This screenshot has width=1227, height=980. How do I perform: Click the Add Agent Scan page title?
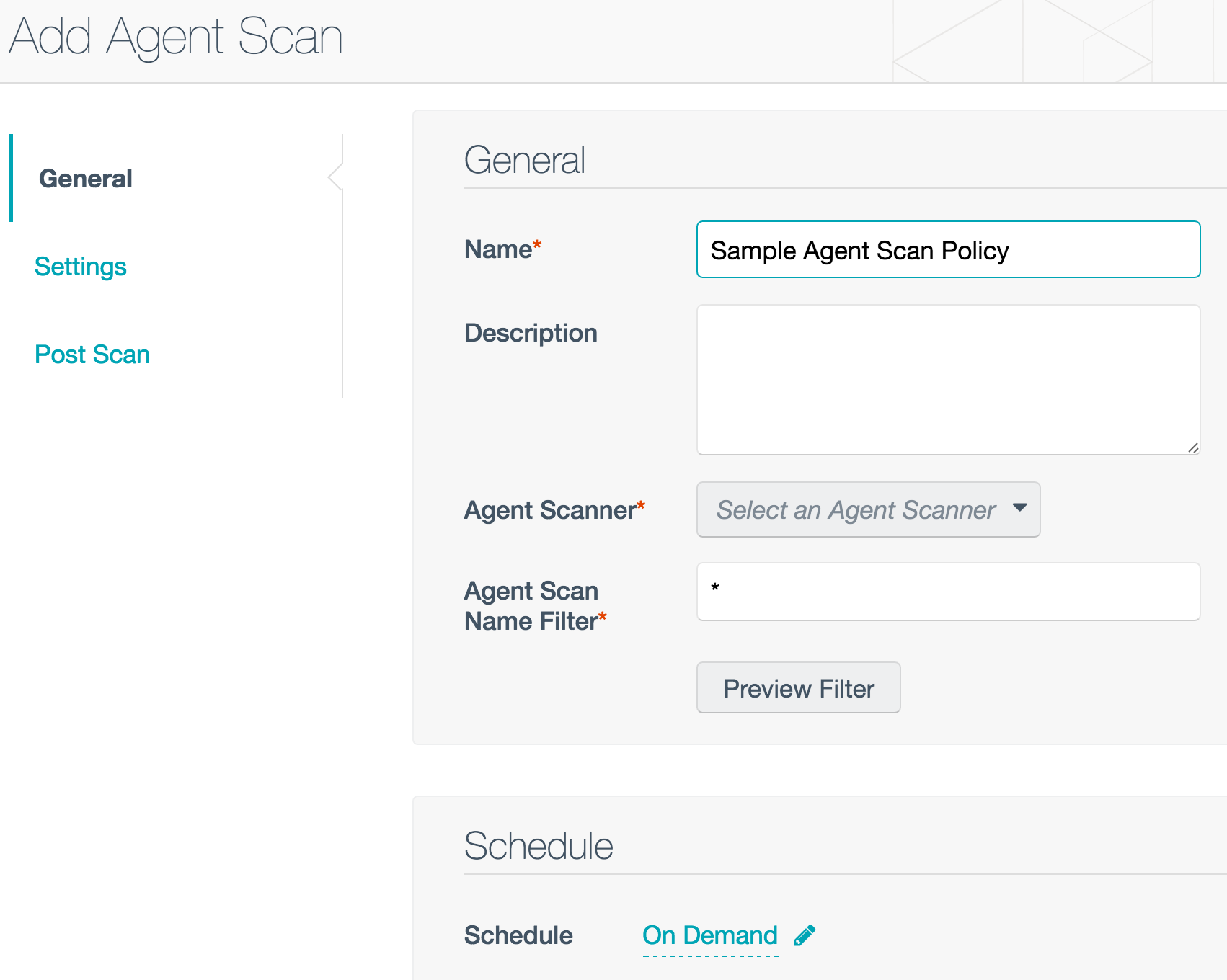coord(176,37)
